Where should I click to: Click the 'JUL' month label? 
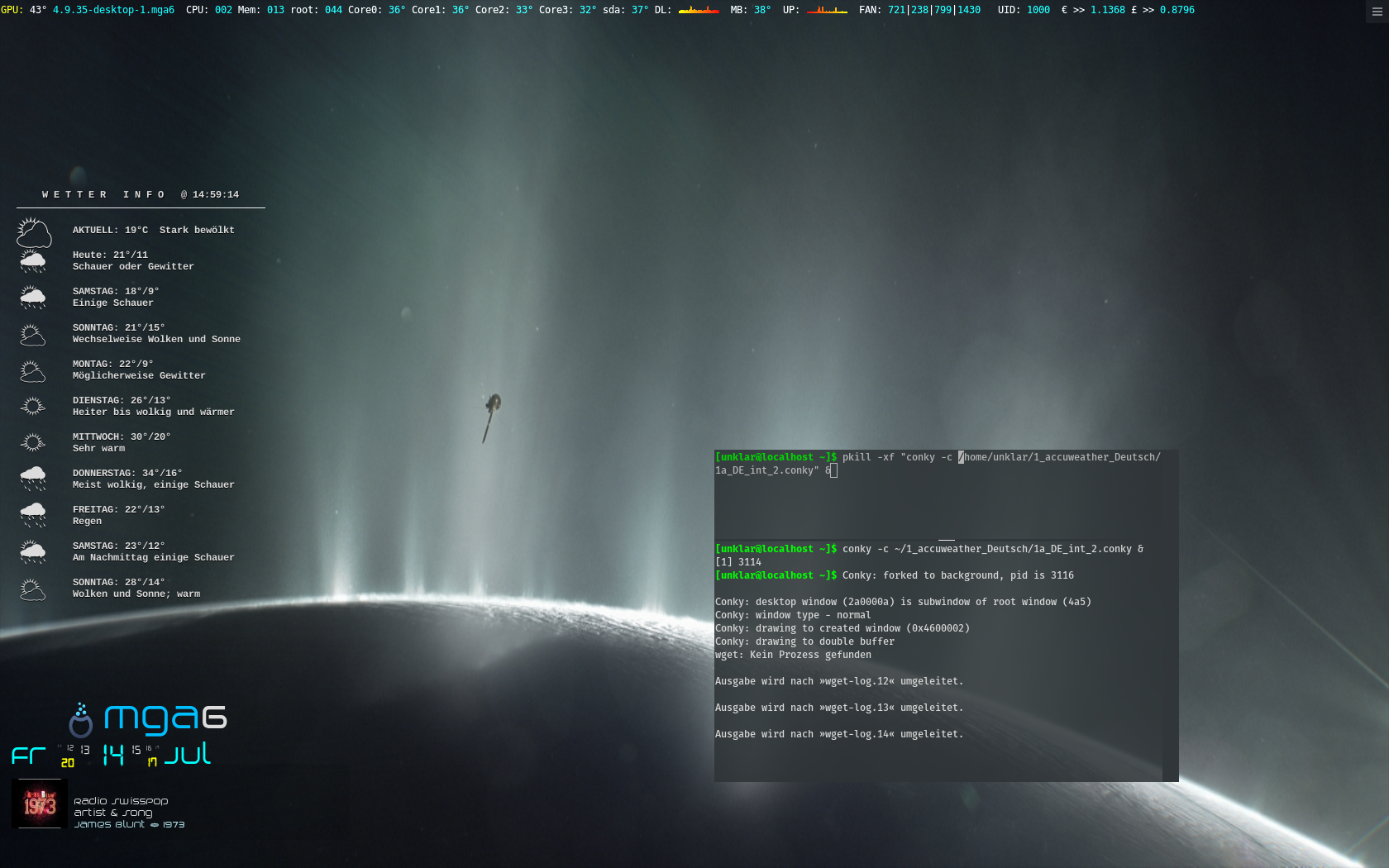click(x=188, y=754)
